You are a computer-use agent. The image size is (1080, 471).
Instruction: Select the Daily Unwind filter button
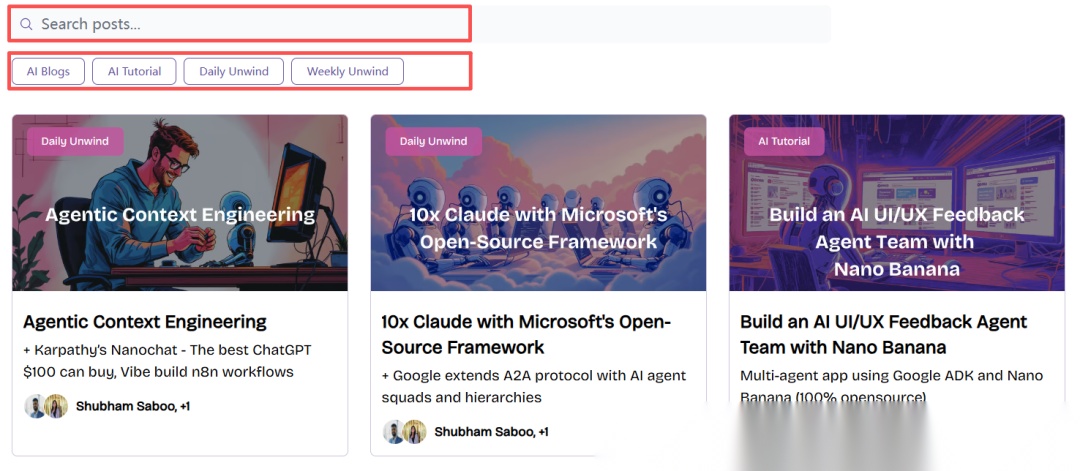(x=233, y=71)
